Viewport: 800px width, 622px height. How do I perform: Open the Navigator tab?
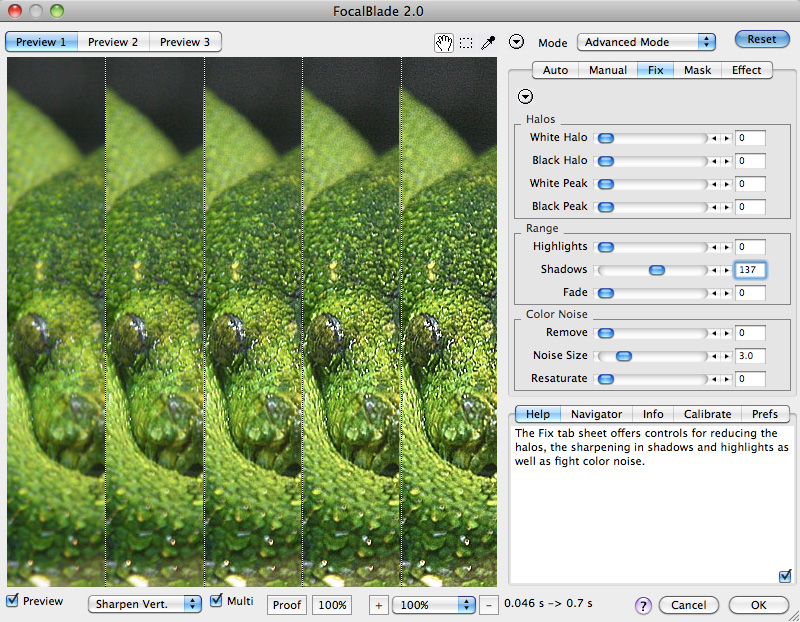coord(596,414)
